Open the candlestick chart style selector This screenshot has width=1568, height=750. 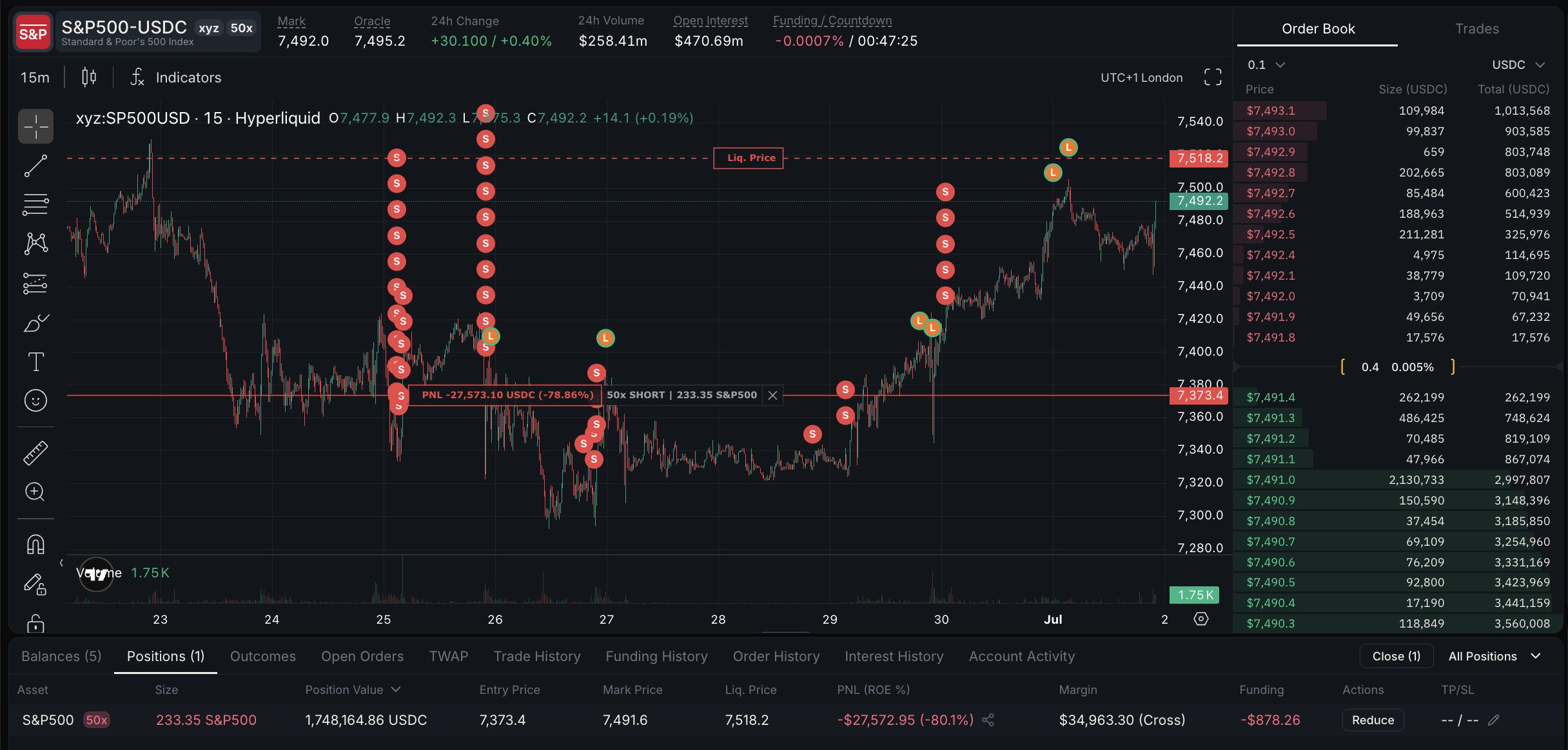click(x=89, y=77)
